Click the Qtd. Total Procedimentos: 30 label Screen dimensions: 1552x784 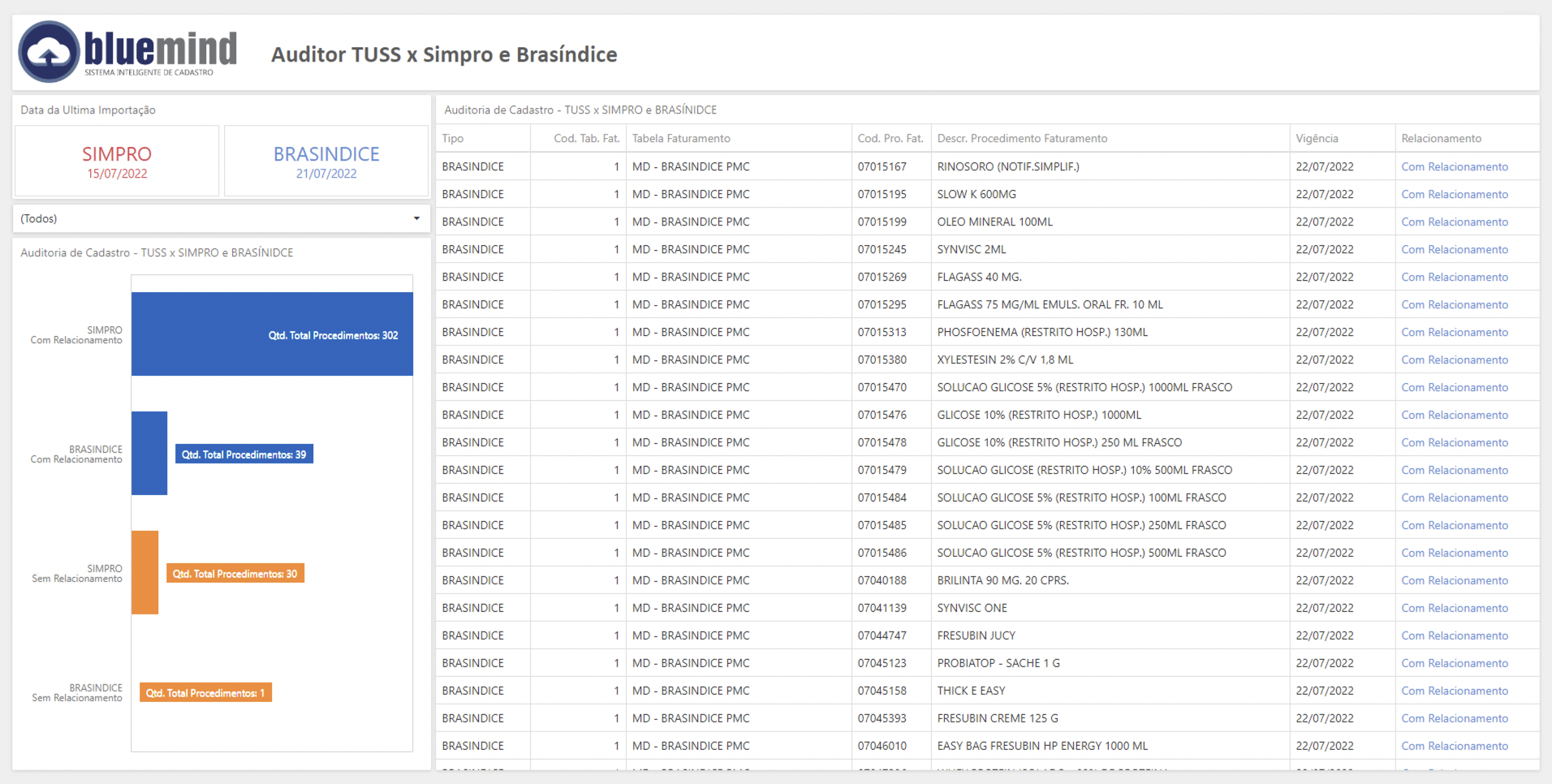pyautogui.click(x=235, y=573)
